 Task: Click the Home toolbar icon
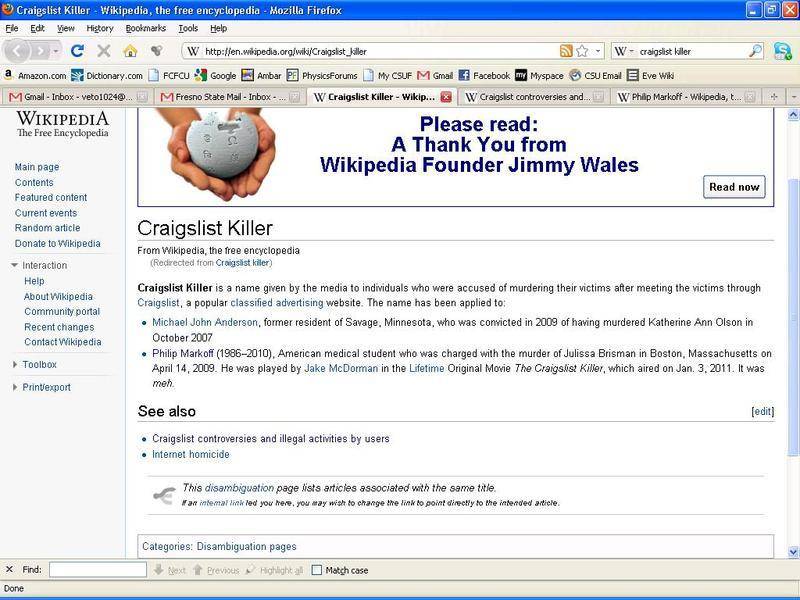(130, 50)
